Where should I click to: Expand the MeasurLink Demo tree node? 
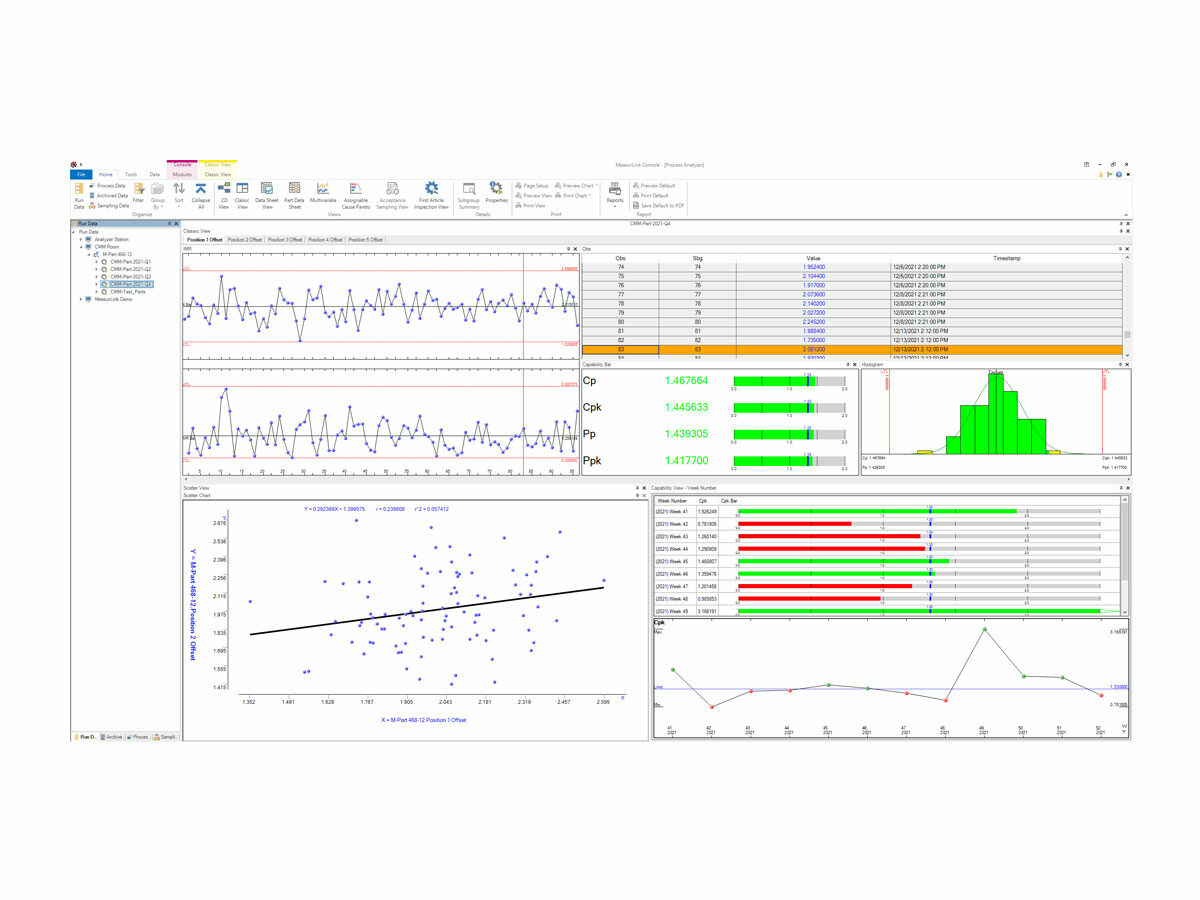(x=81, y=299)
